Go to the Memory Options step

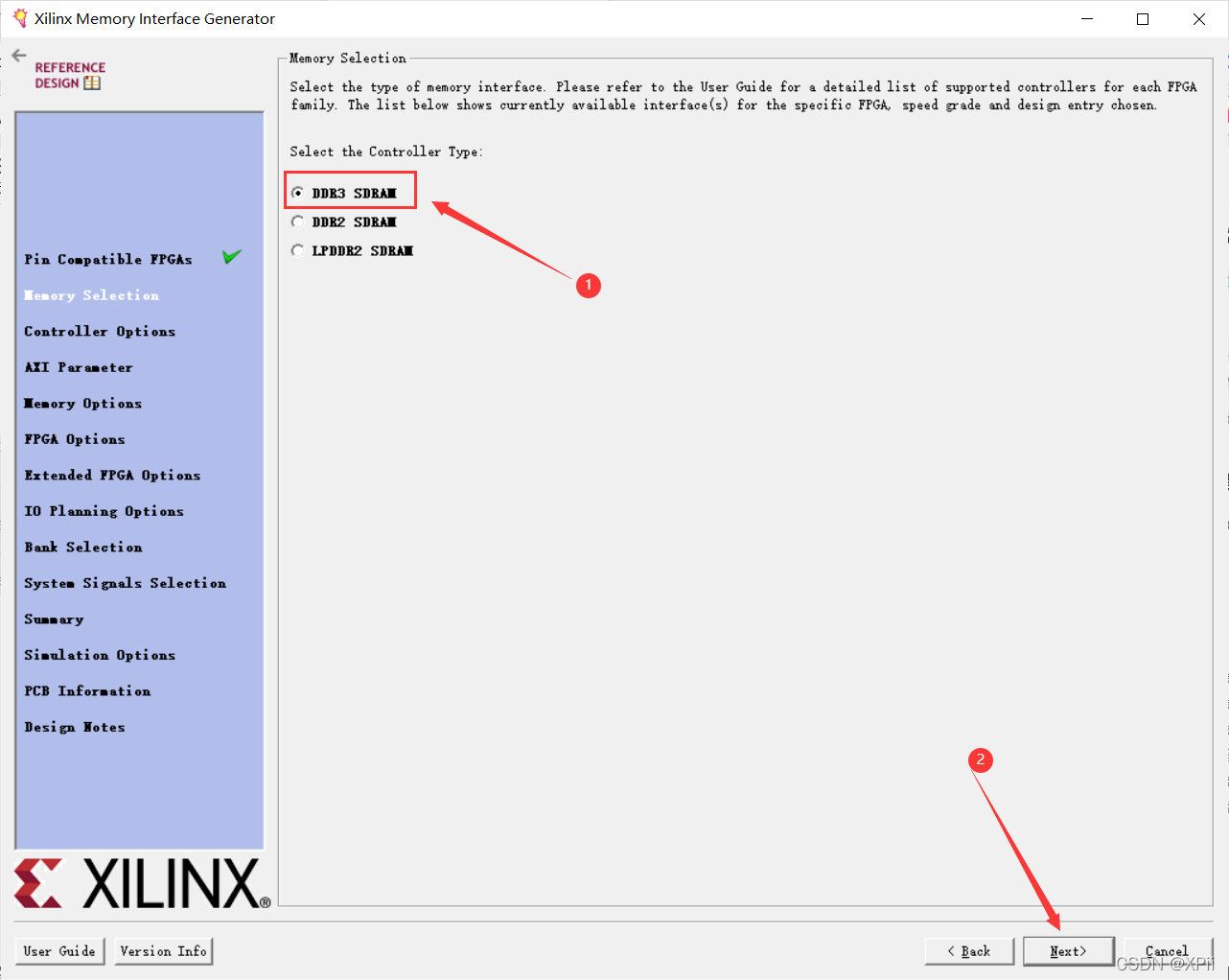pos(83,404)
